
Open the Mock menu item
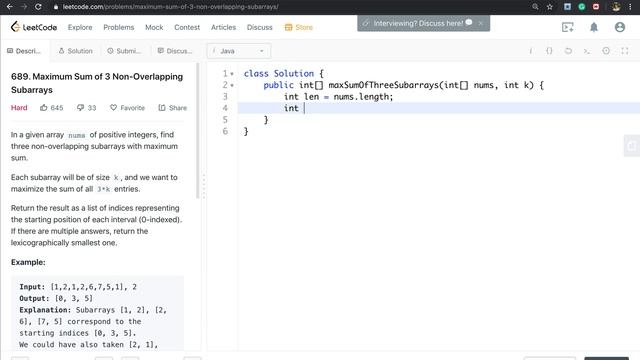[x=154, y=27]
